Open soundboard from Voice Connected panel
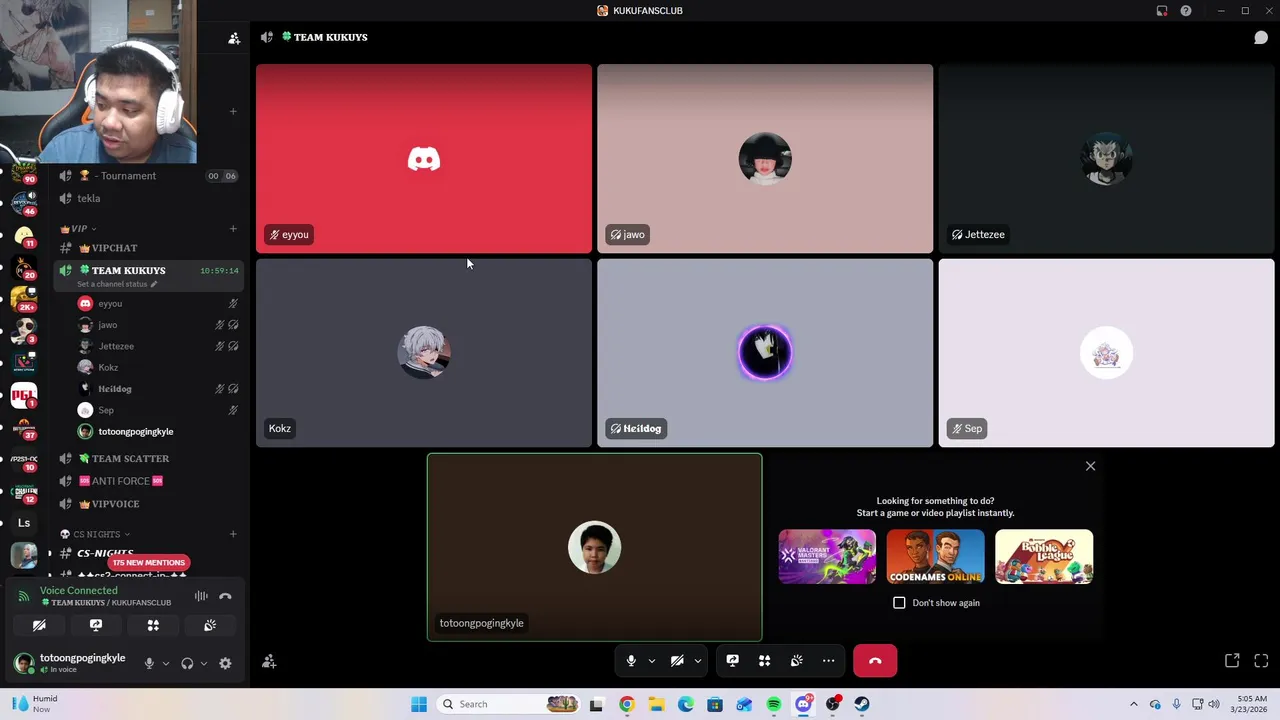The image size is (1280, 720). coord(210,625)
